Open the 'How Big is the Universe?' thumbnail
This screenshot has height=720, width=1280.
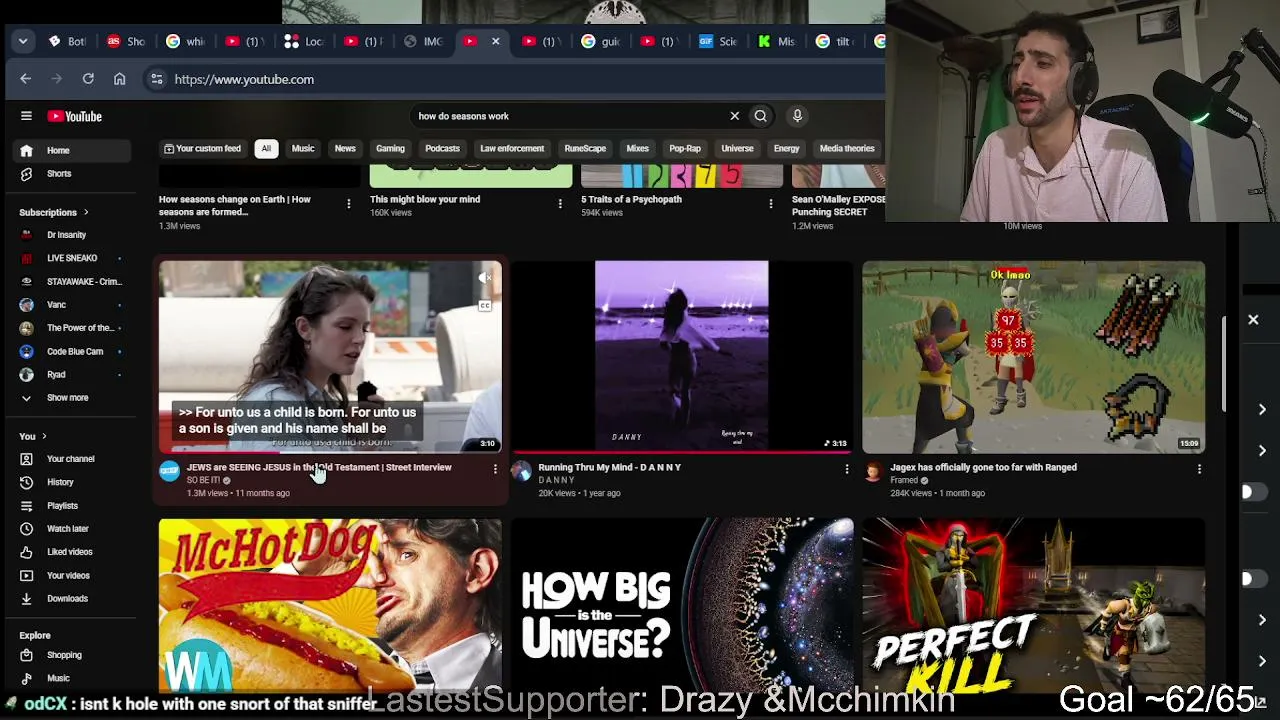pos(682,604)
